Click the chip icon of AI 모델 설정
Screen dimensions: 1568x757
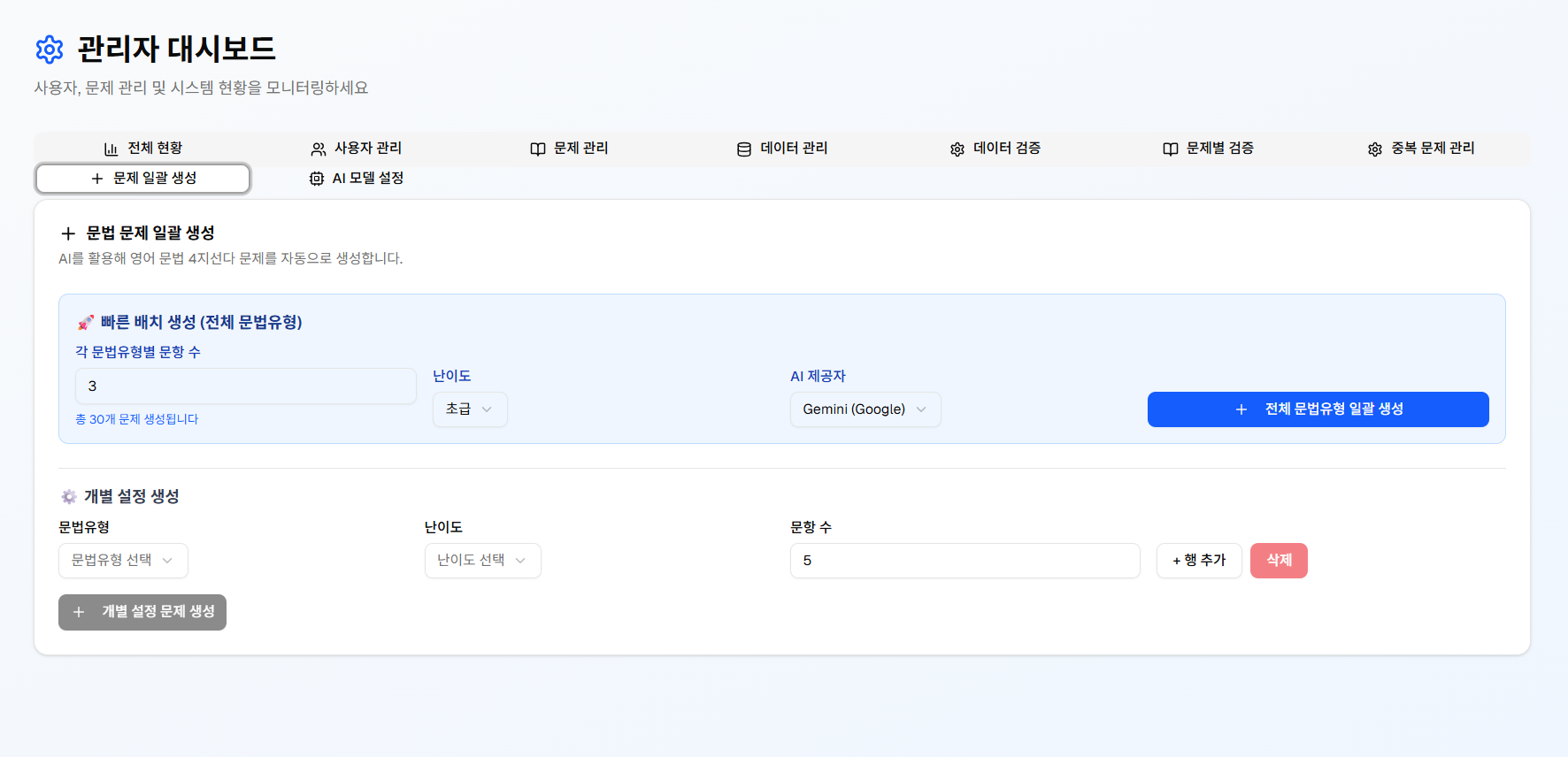[317, 179]
